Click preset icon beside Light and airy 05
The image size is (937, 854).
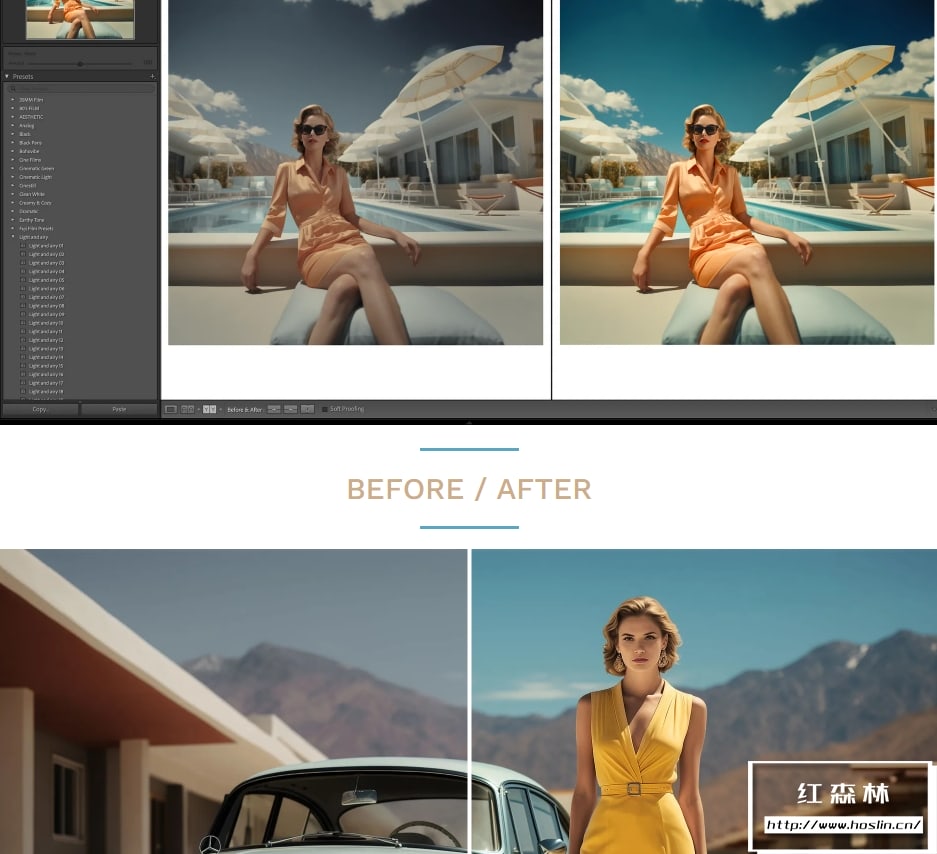[x=23, y=280]
